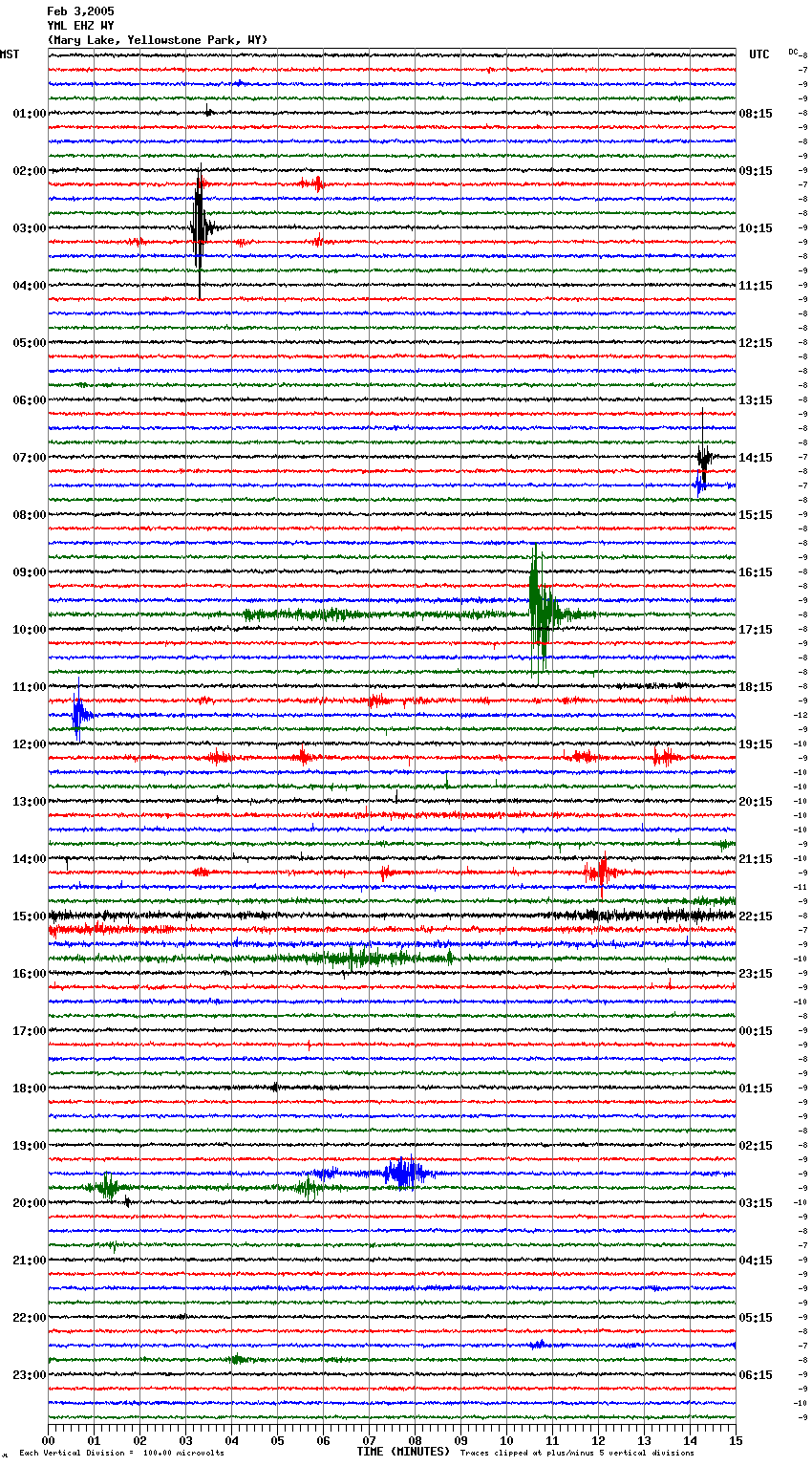The width and height of the screenshot is (812, 1466).
Task: Click 'Each Vertical Division = 100.00 microvolts' note
Action: point(121,1454)
